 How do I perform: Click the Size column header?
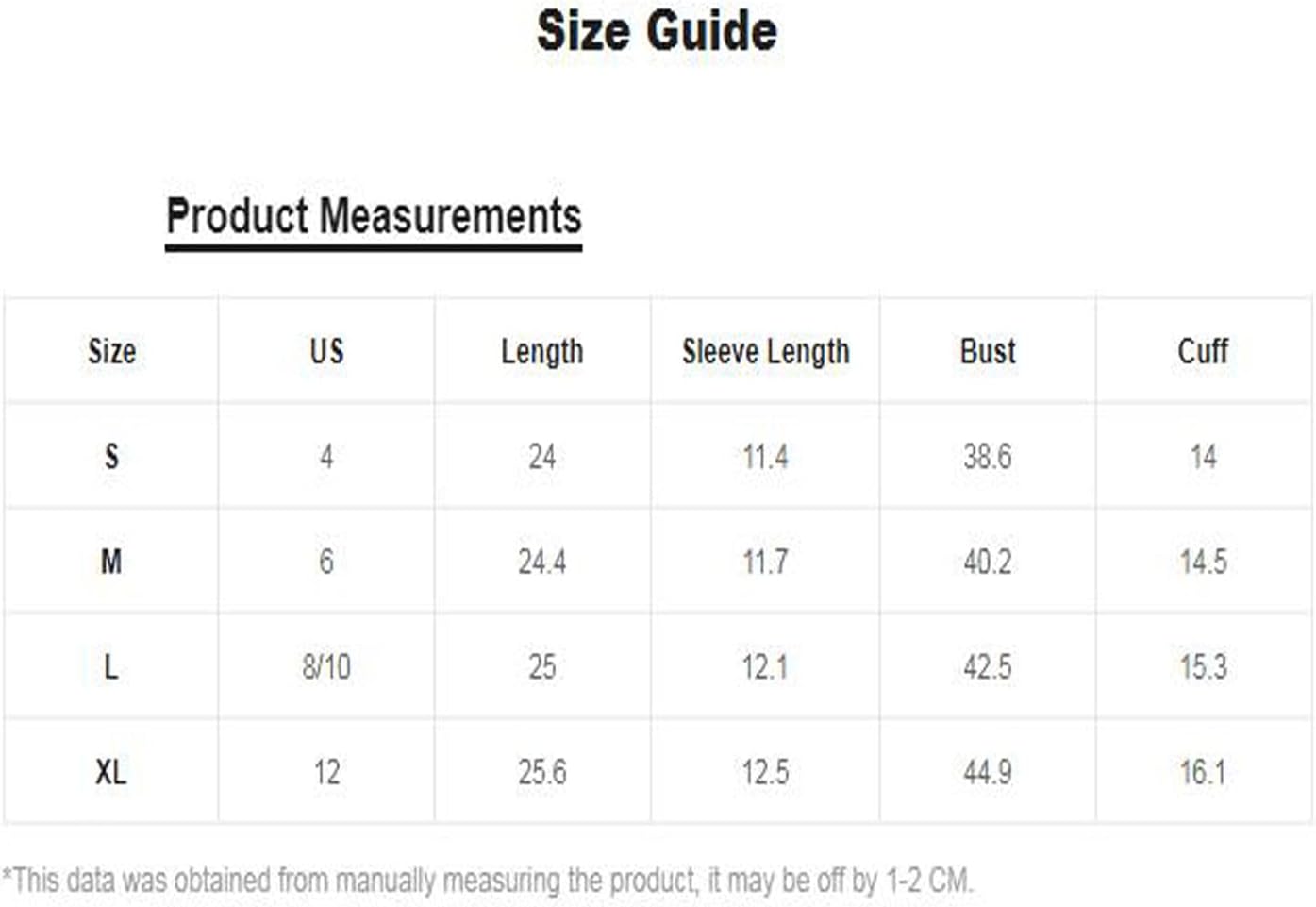coord(112,351)
